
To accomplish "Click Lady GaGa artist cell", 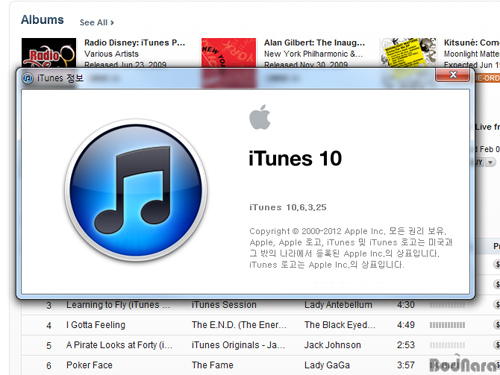I will pos(327,365).
